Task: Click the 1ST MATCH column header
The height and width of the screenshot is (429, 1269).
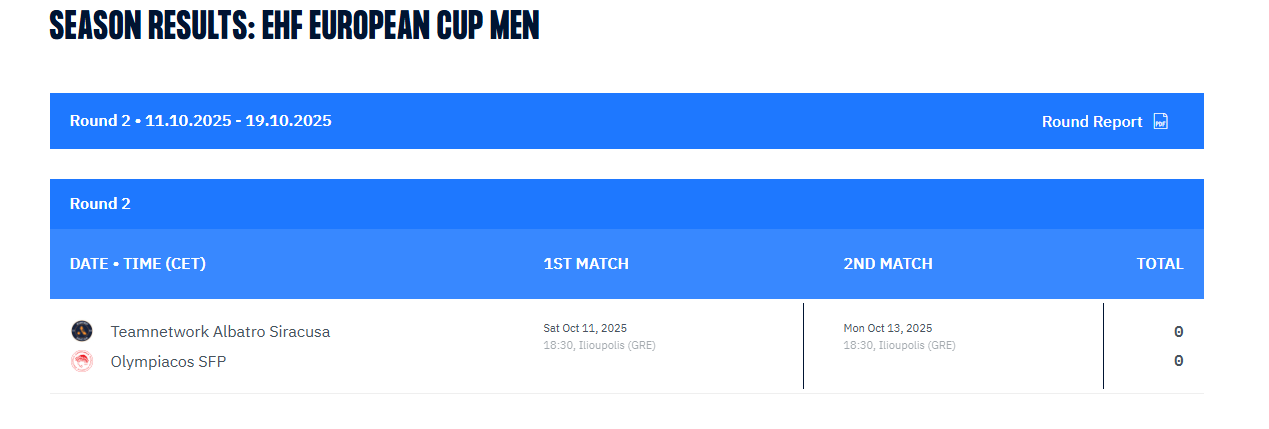Action: click(x=586, y=264)
